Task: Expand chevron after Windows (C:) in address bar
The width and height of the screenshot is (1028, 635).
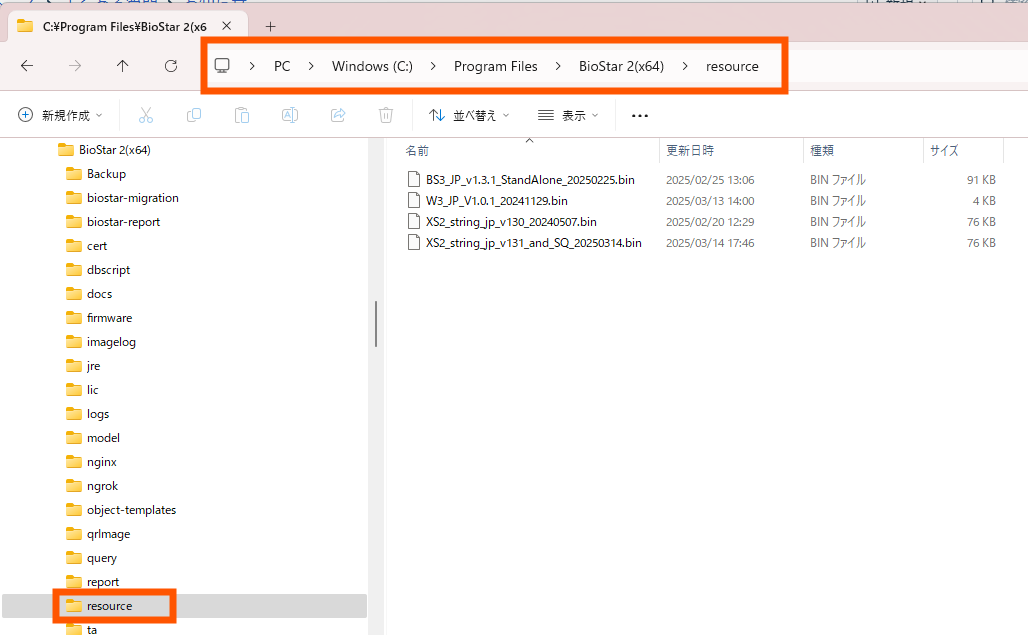Action: point(433,66)
